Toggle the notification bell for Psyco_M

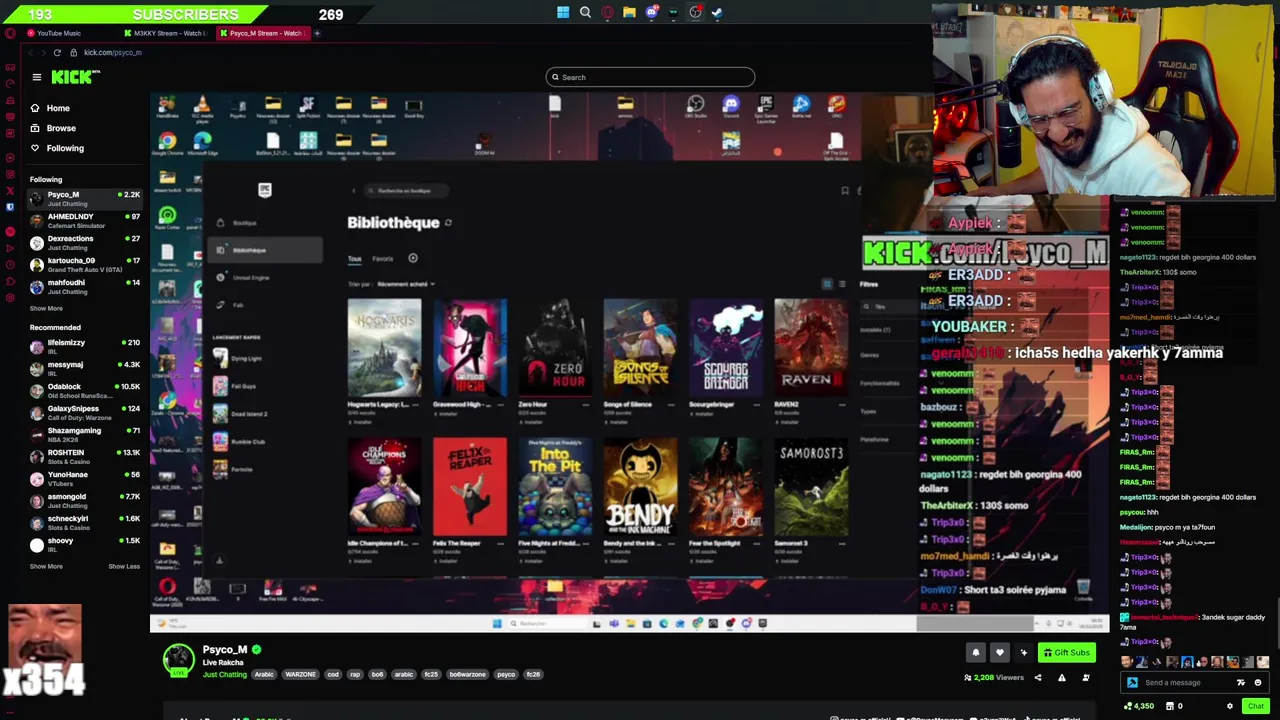(976, 653)
